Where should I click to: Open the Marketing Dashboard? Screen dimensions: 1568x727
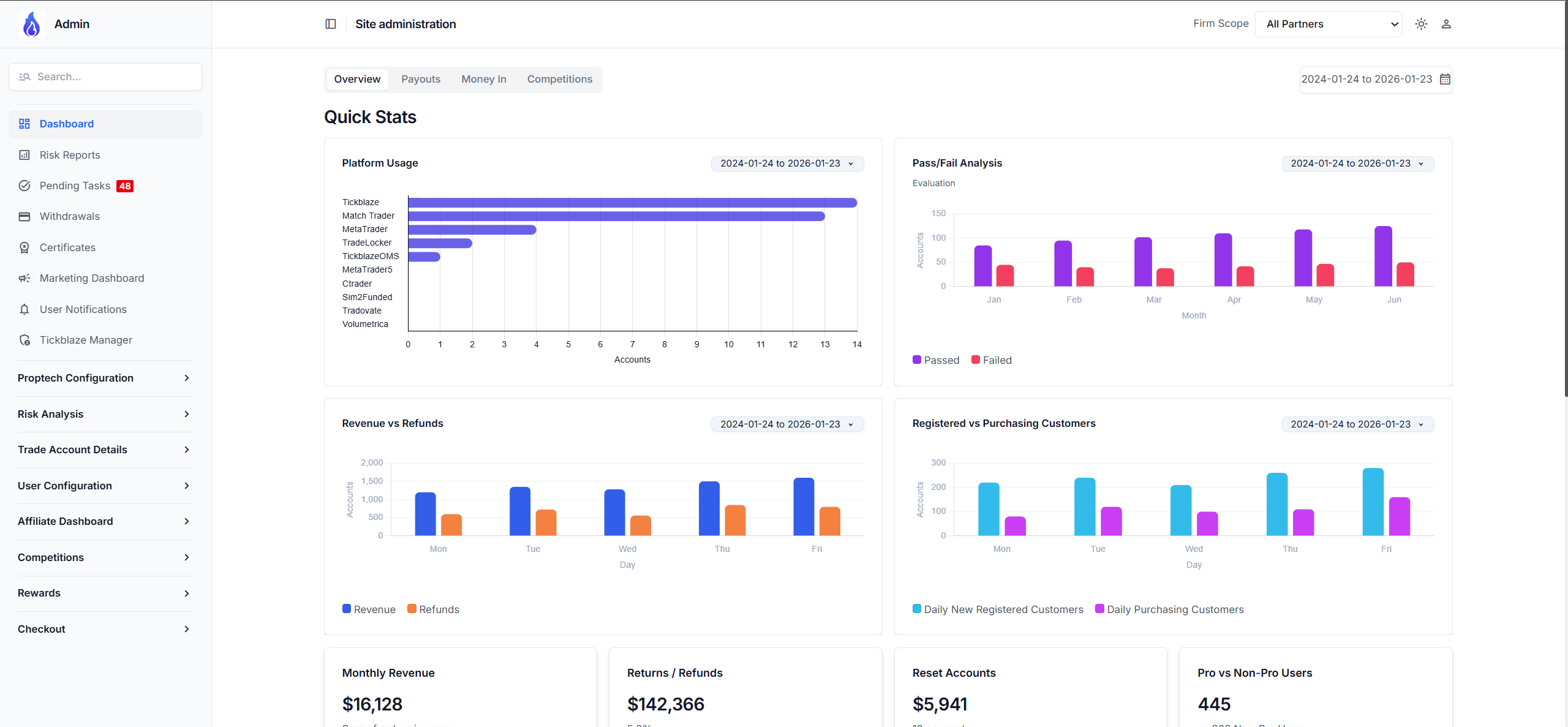tap(92, 278)
